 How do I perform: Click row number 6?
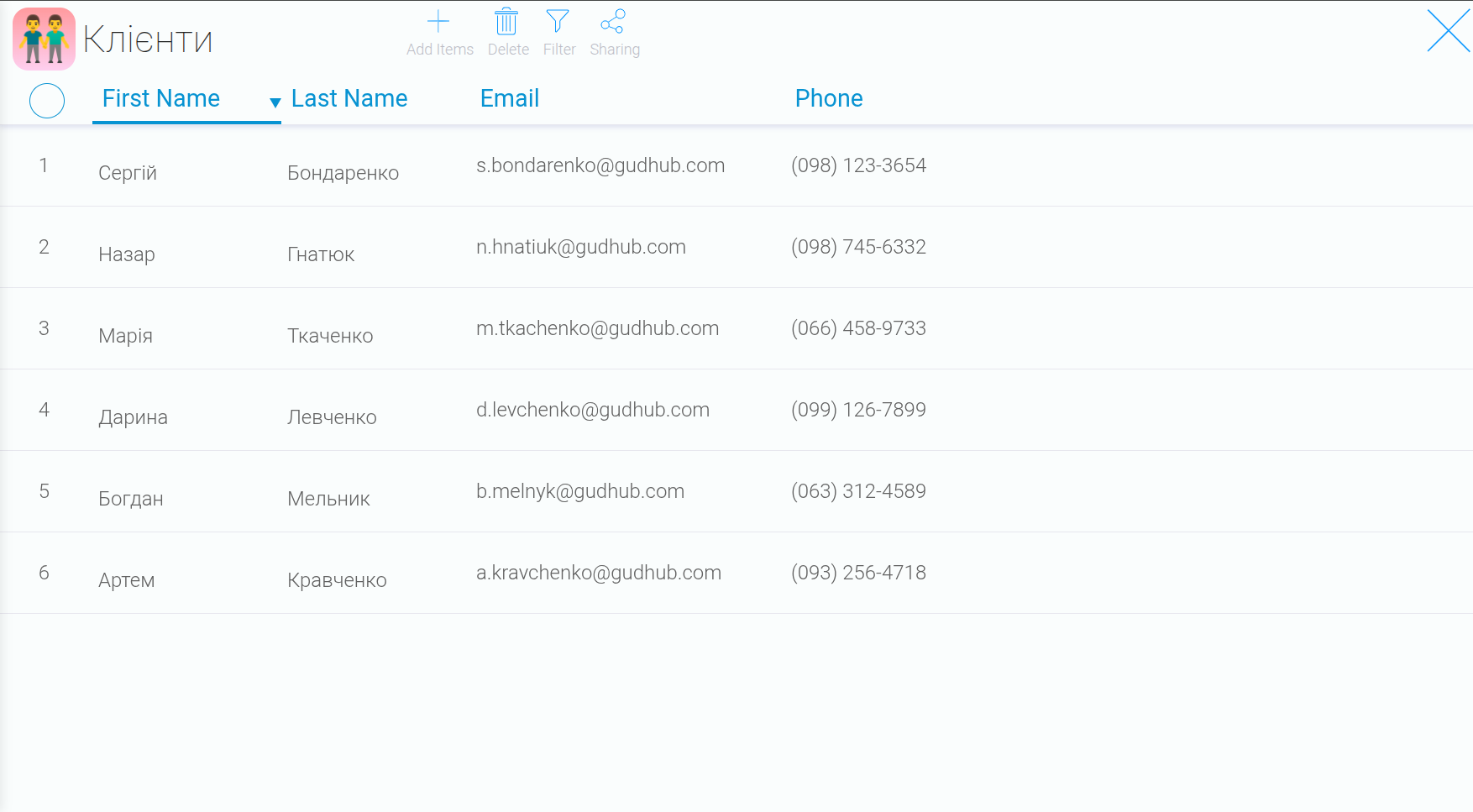(44, 573)
